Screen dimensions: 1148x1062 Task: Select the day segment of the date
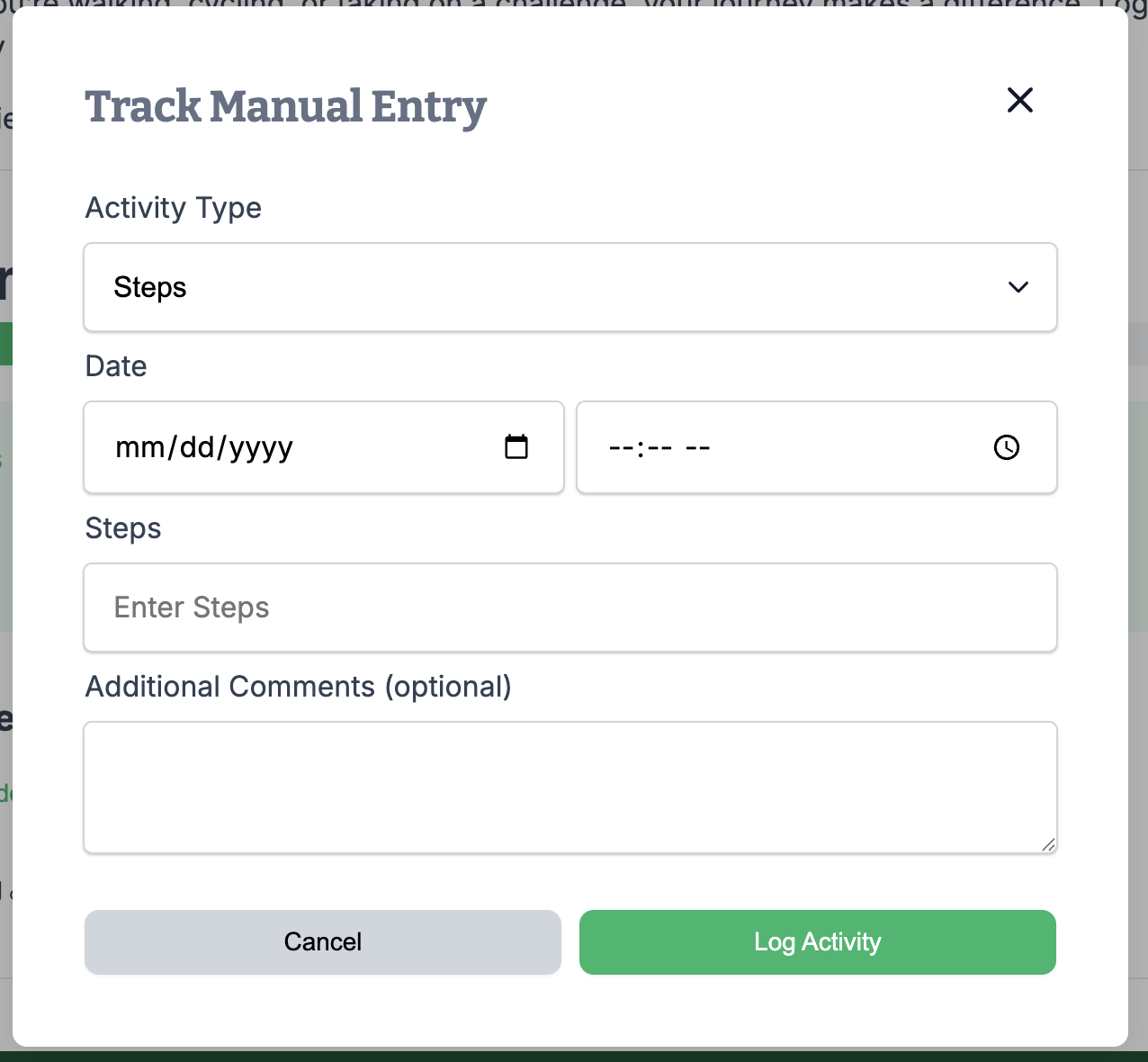pyautogui.click(x=195, y=447)
